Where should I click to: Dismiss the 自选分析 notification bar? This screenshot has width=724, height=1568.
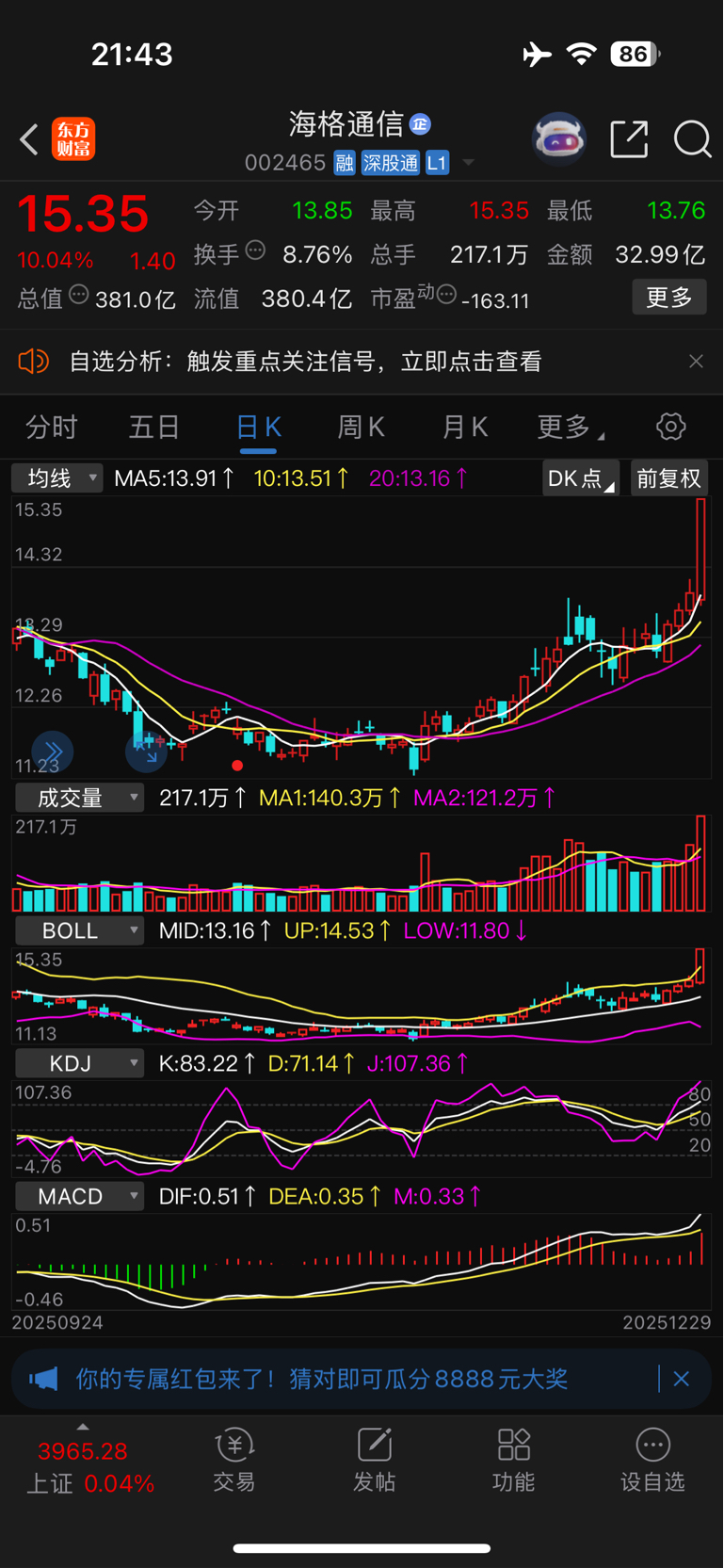(x=696, y=362)
